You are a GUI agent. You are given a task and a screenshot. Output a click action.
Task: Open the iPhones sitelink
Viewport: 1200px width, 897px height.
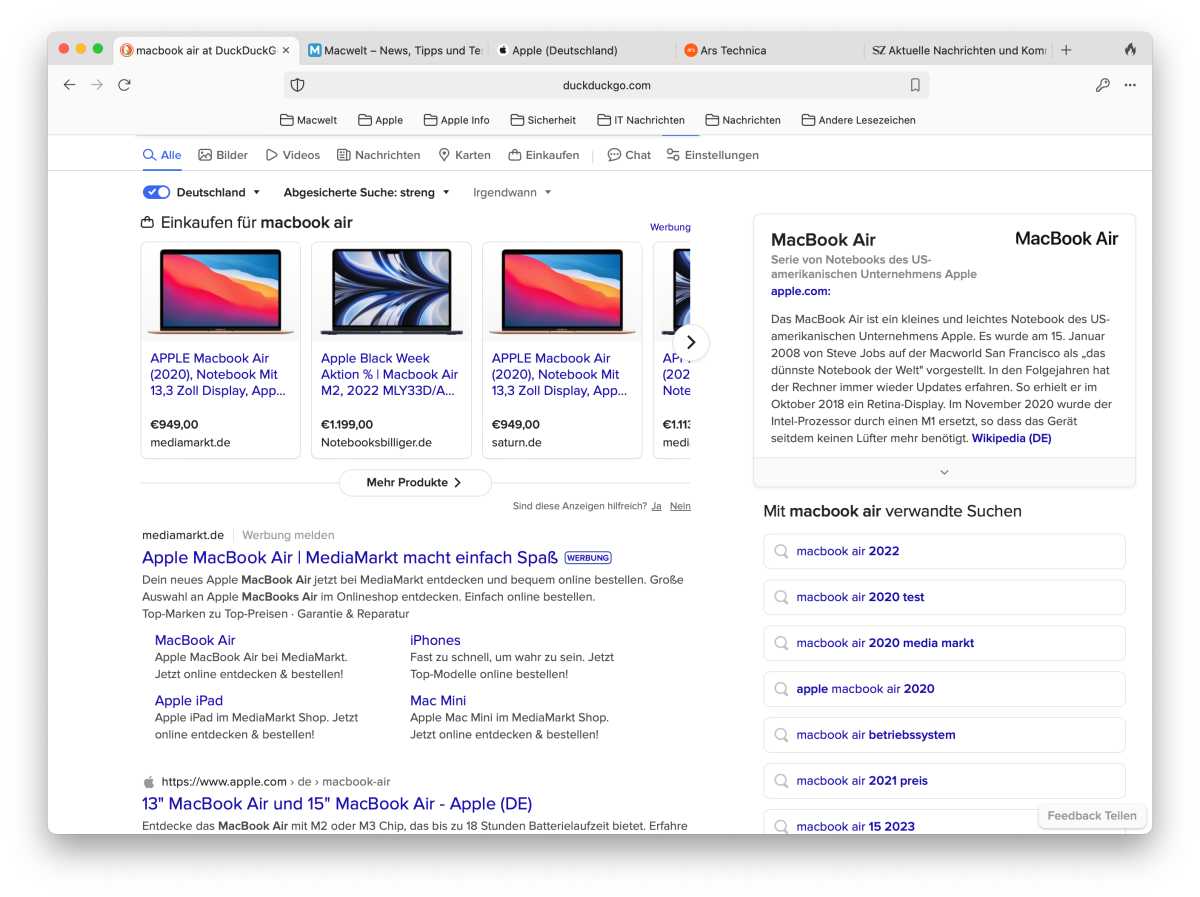click(x=435, y=640)
